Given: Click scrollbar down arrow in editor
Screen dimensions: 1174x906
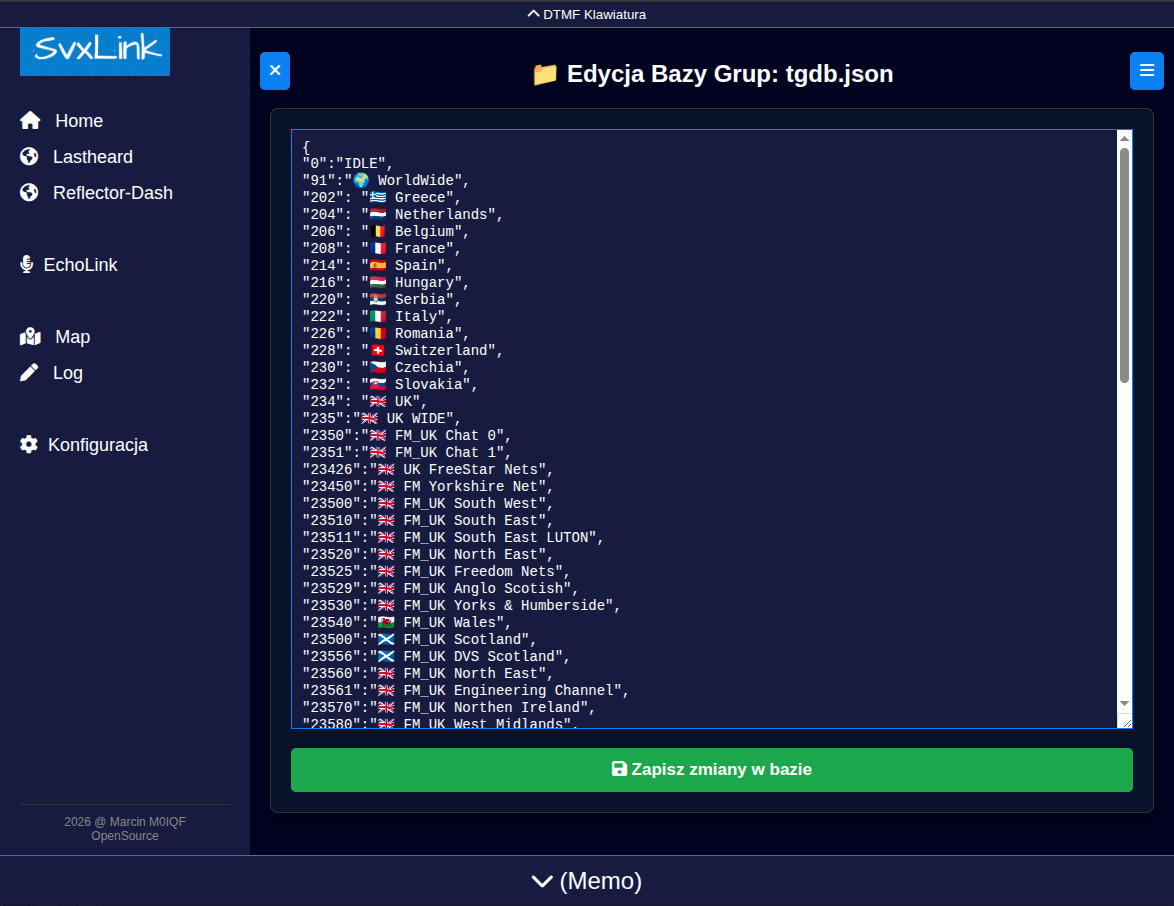Looking at the screenshot, I should pos(1124,704).
